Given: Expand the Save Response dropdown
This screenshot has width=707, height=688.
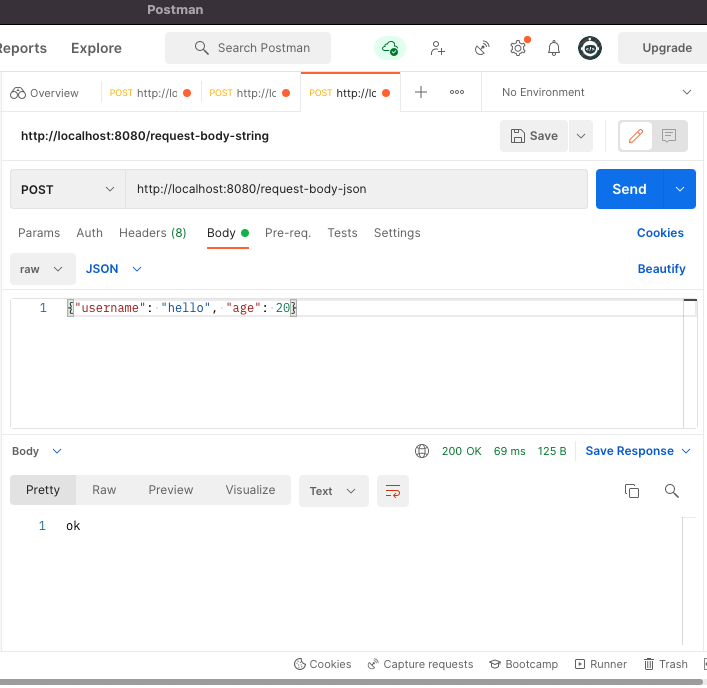Looking at the screenshot, I should (638, 451).
